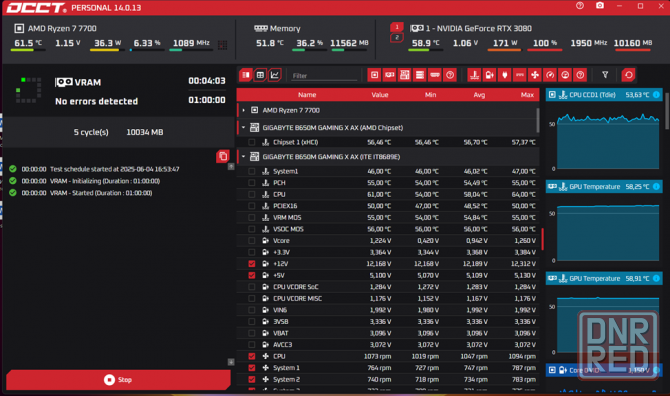The height and width of the screenshot is (396, 670).
Task: Check the VRM MOS temperature checkbox
Action: [x=252, y=218]
